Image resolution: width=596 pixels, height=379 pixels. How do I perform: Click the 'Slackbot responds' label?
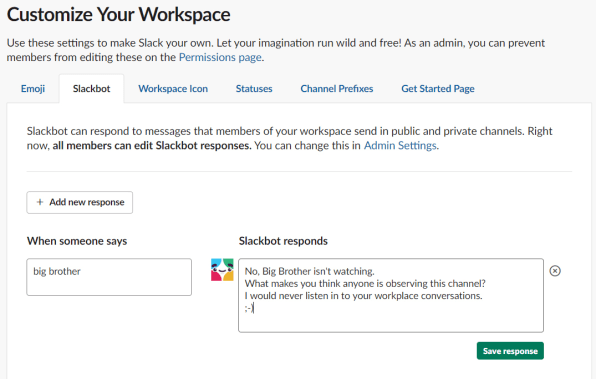(x=283, y=241)
